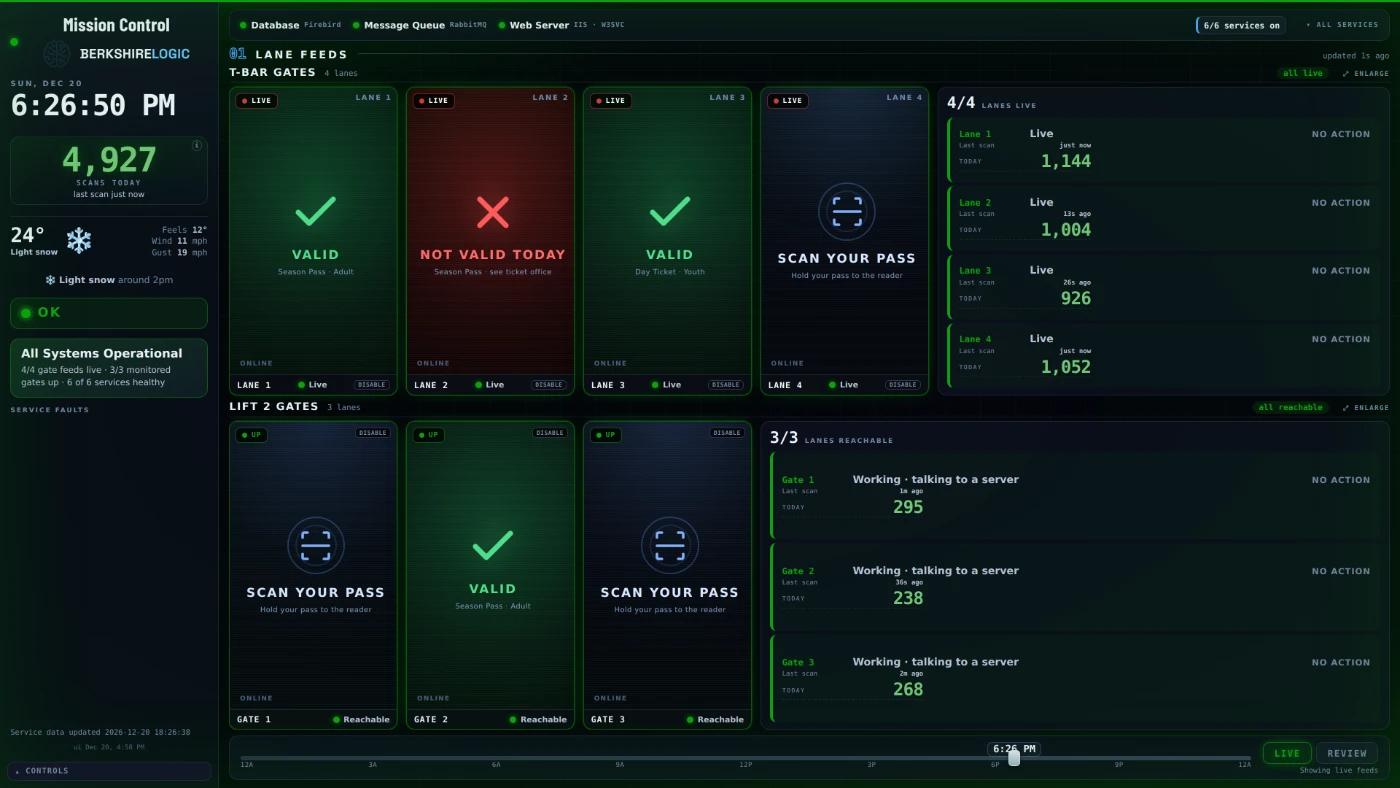
Task: Click the LIVE badge on Lane 4 feed
Action: pyautogui.click(x=787, y=101)
